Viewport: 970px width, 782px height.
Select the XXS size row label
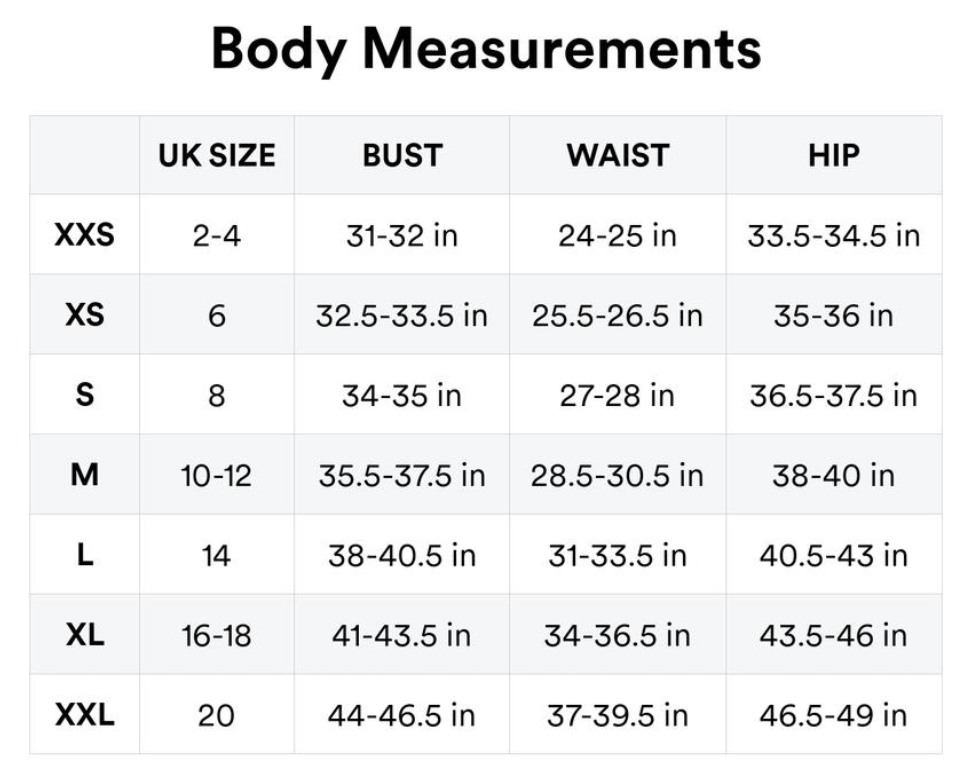click(85, 235)
